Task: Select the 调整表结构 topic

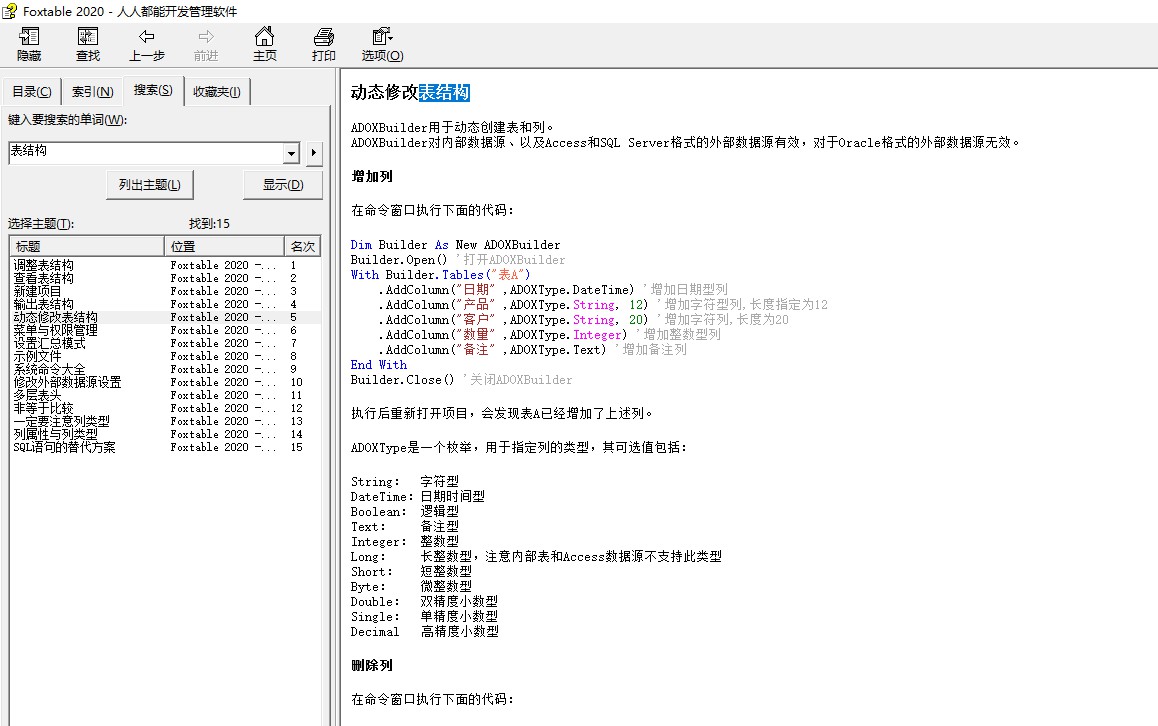Action: tap(44, 265)
